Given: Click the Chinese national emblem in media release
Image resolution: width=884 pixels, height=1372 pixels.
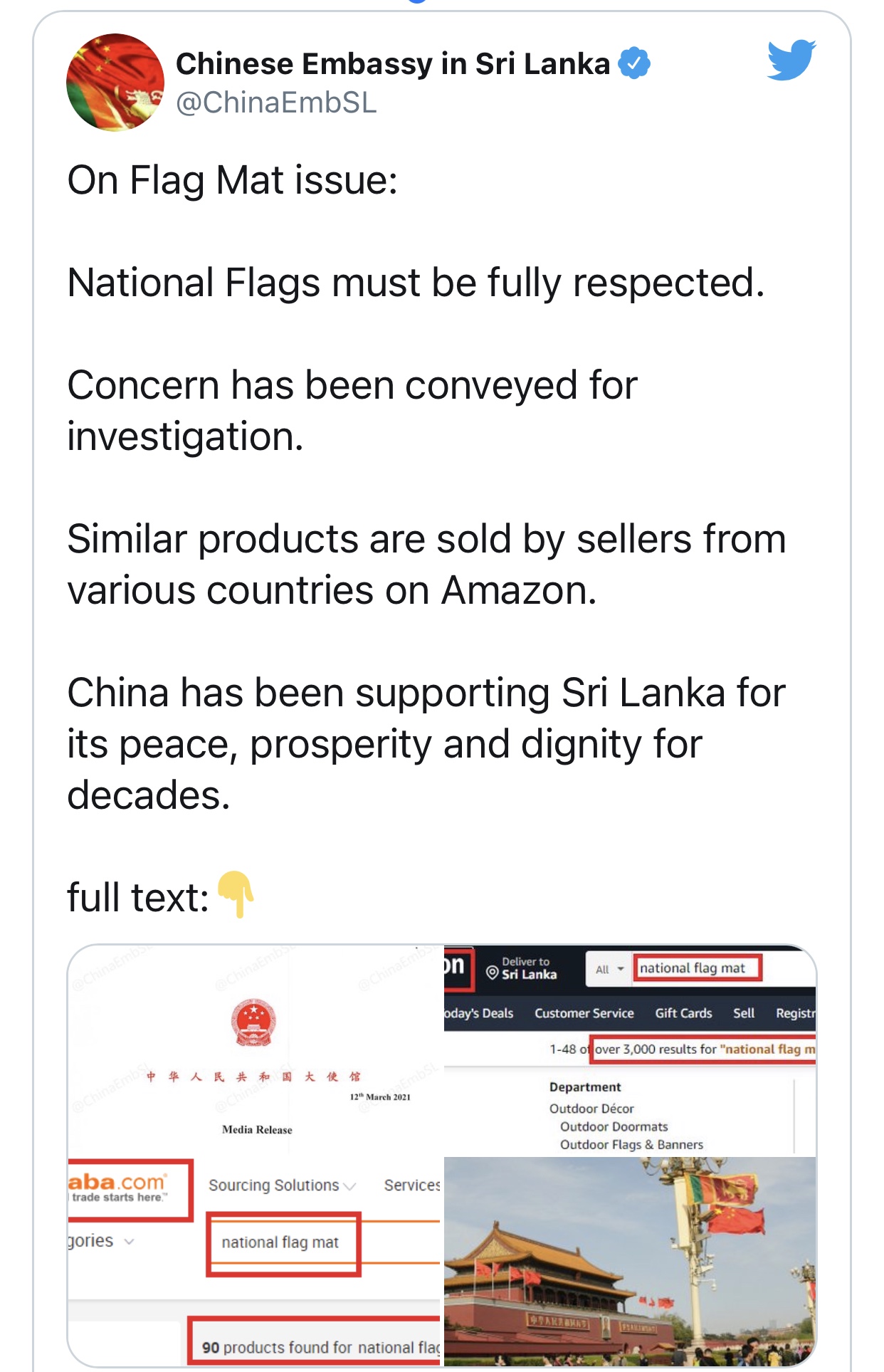Looking at the screenshot, I should (x=253, y=1023).
